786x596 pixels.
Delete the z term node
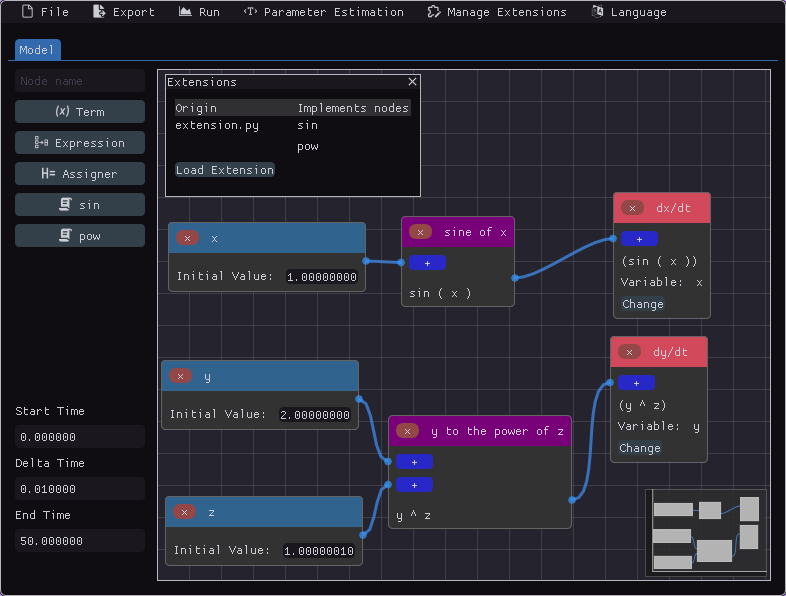[184, 512]
